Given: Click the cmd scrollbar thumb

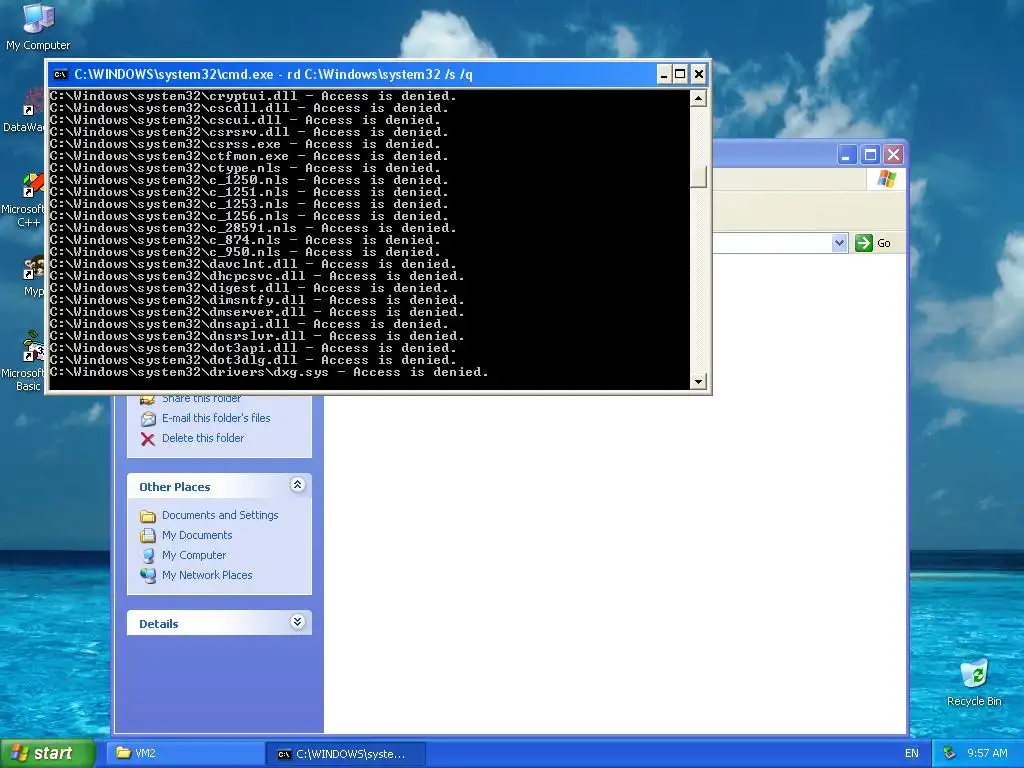Looking at the screenshot, I should (x=698, y=178).
